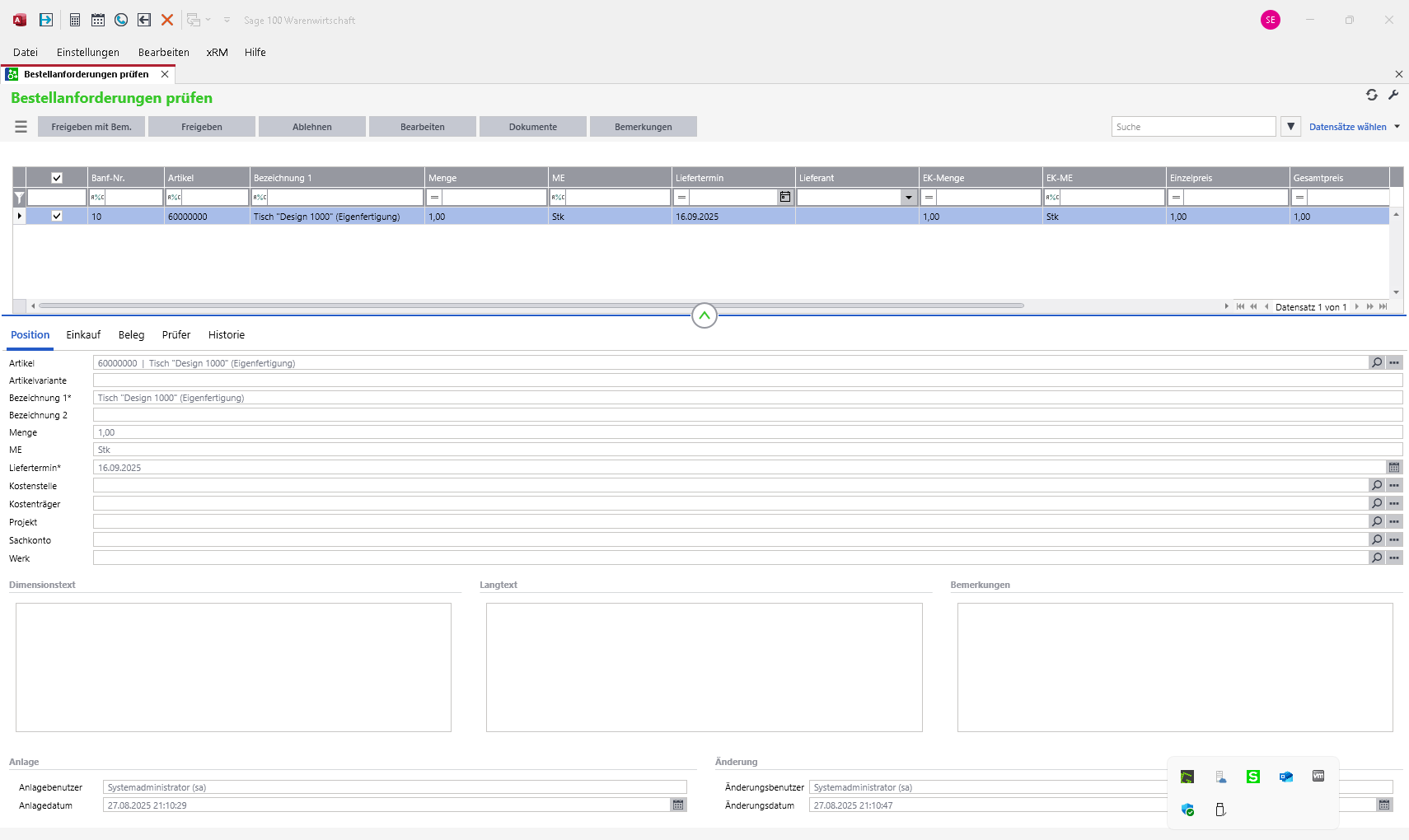Open the calendar icon in top toolbar
The height and width of the screenshot is (840, 1409).
click(98, 20)
